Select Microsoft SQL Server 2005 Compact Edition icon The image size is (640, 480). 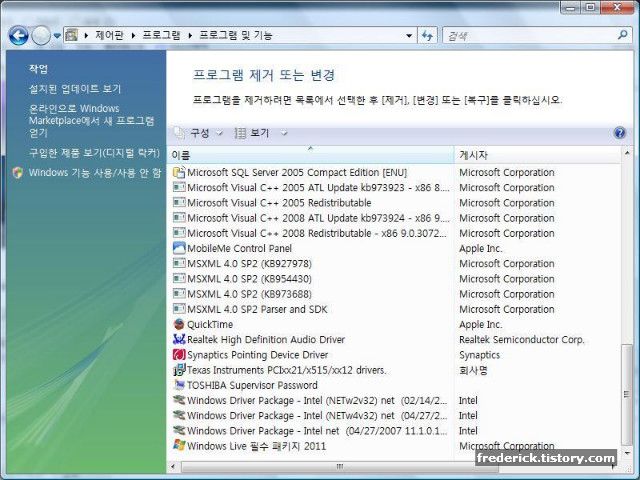click(179, 172)
